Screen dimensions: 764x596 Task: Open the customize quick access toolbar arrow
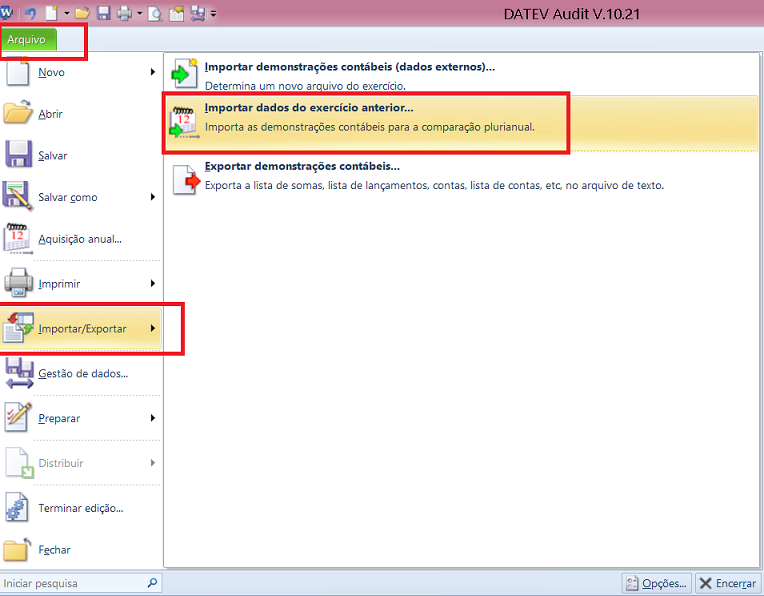pos(213,14)
